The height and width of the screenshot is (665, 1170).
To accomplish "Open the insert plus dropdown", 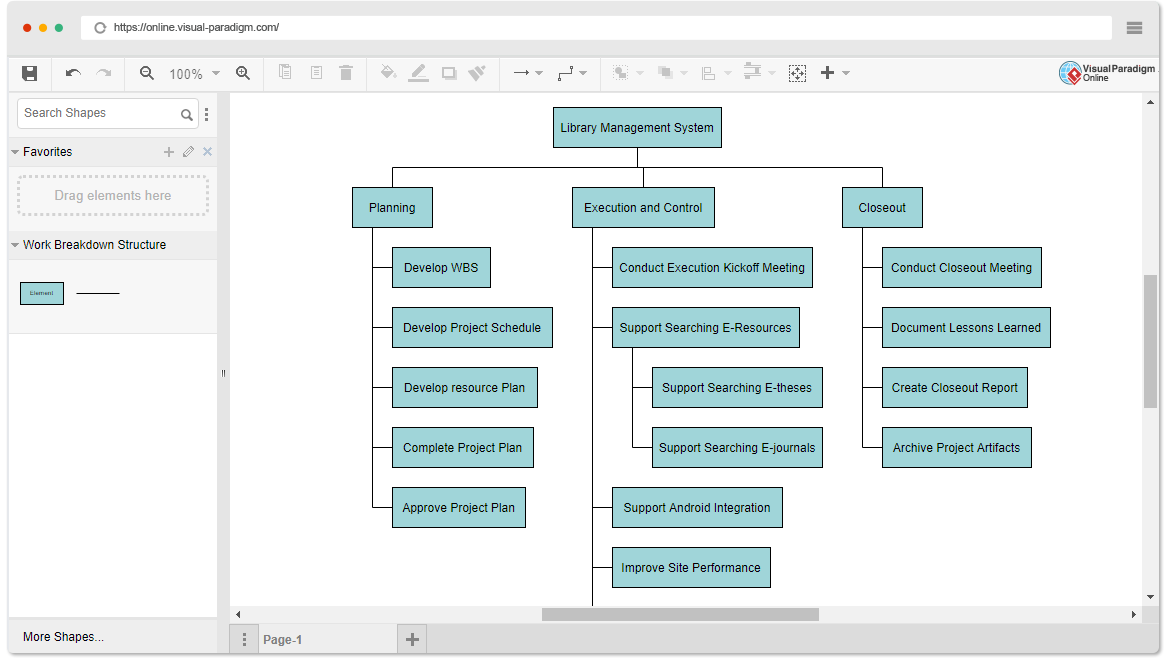I will coord(835,73).
